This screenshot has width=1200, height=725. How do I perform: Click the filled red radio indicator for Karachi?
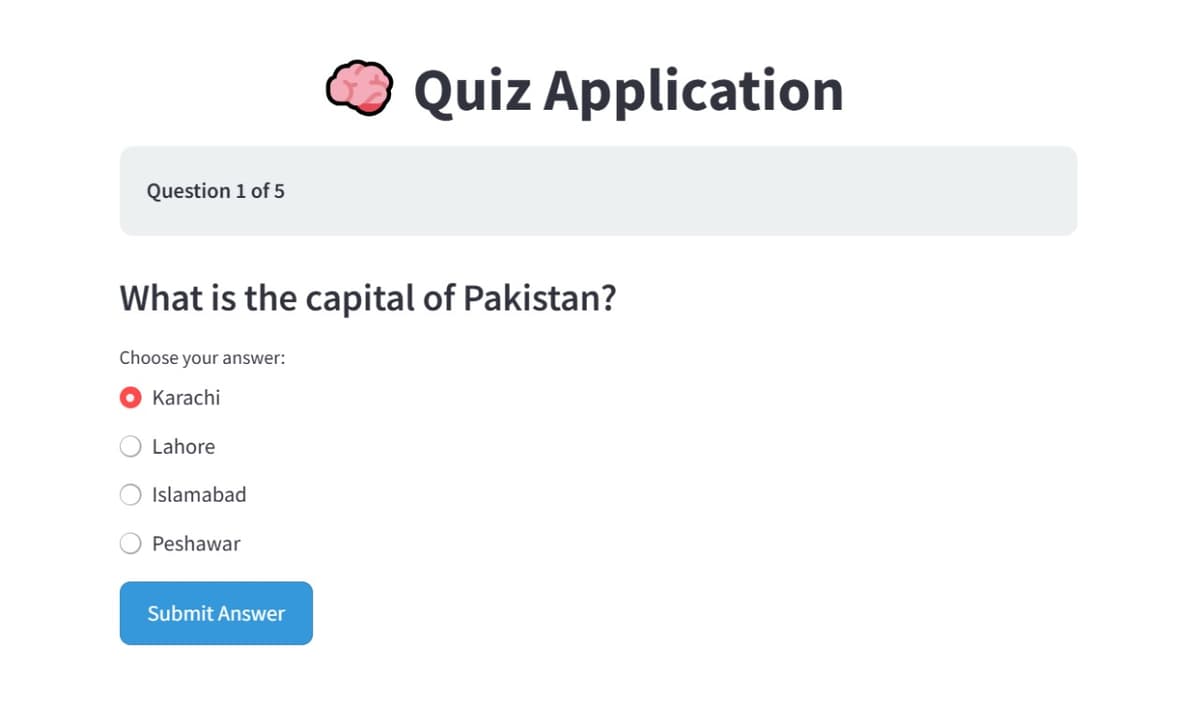pyautogui.click(x=130, y=397)
